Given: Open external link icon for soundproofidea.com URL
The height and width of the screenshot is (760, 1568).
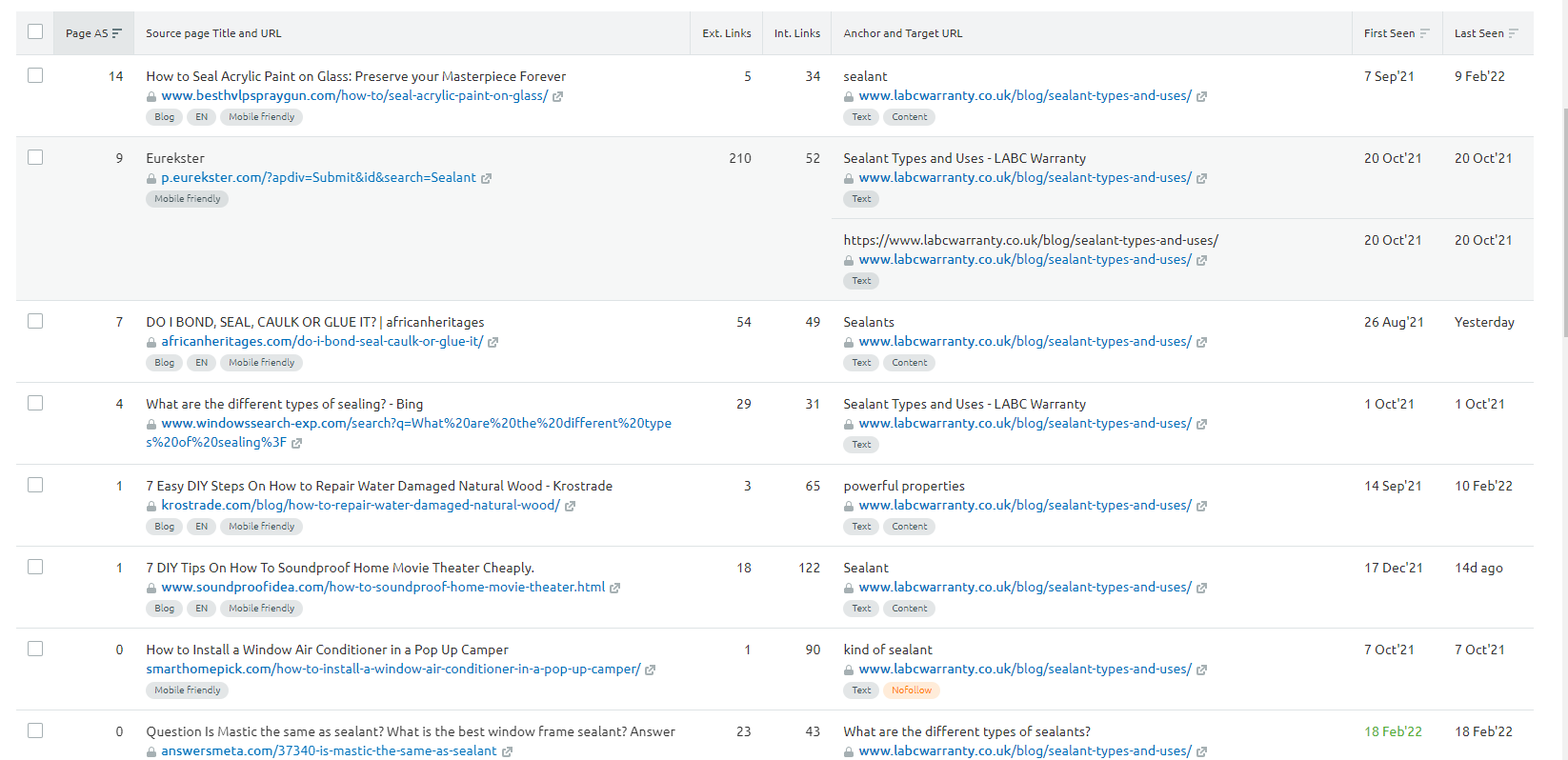Looking at the screenshot, I should point(614,588).
